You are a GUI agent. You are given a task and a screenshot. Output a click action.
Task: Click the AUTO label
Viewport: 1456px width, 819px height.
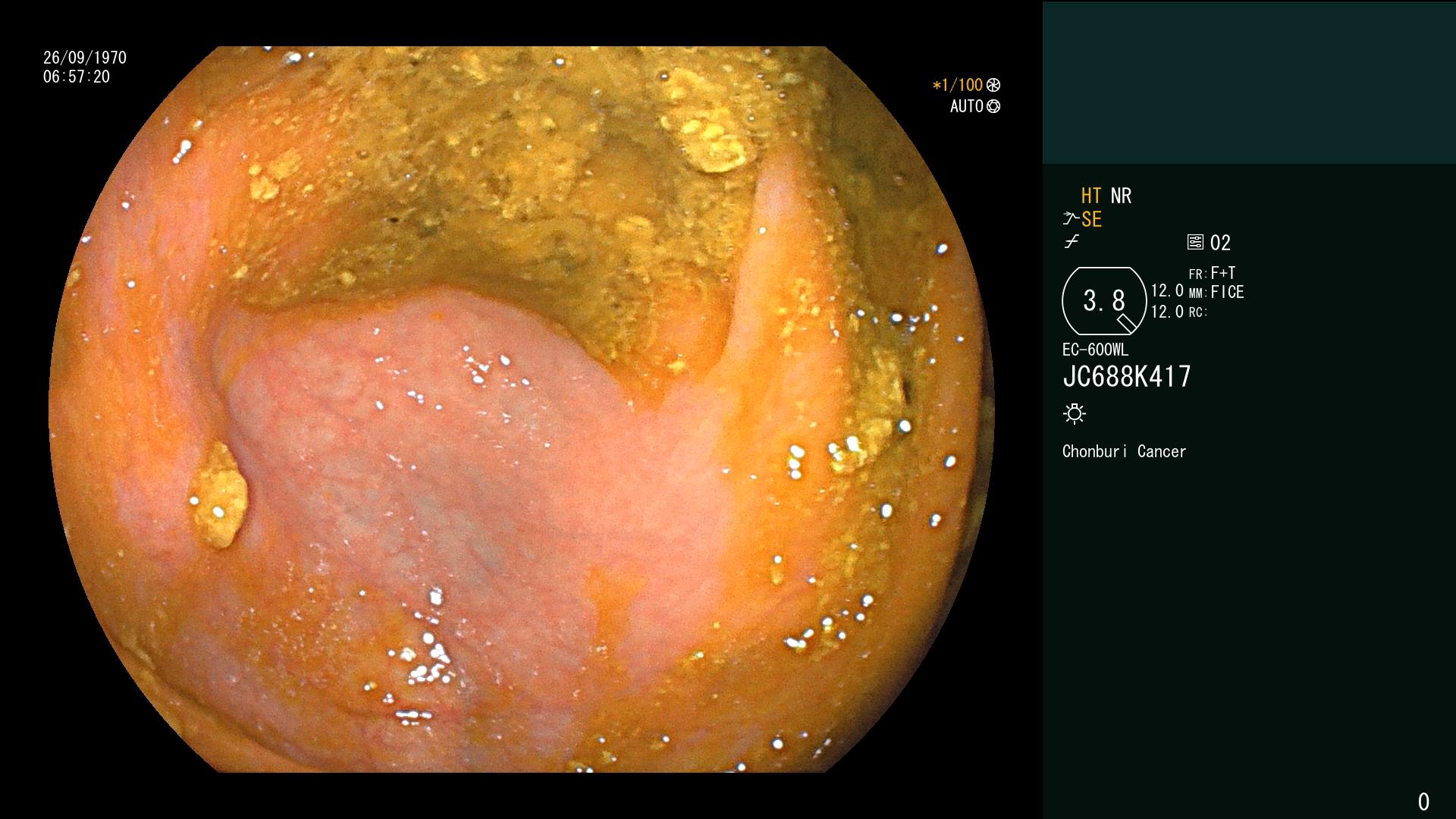pos(967,106)
